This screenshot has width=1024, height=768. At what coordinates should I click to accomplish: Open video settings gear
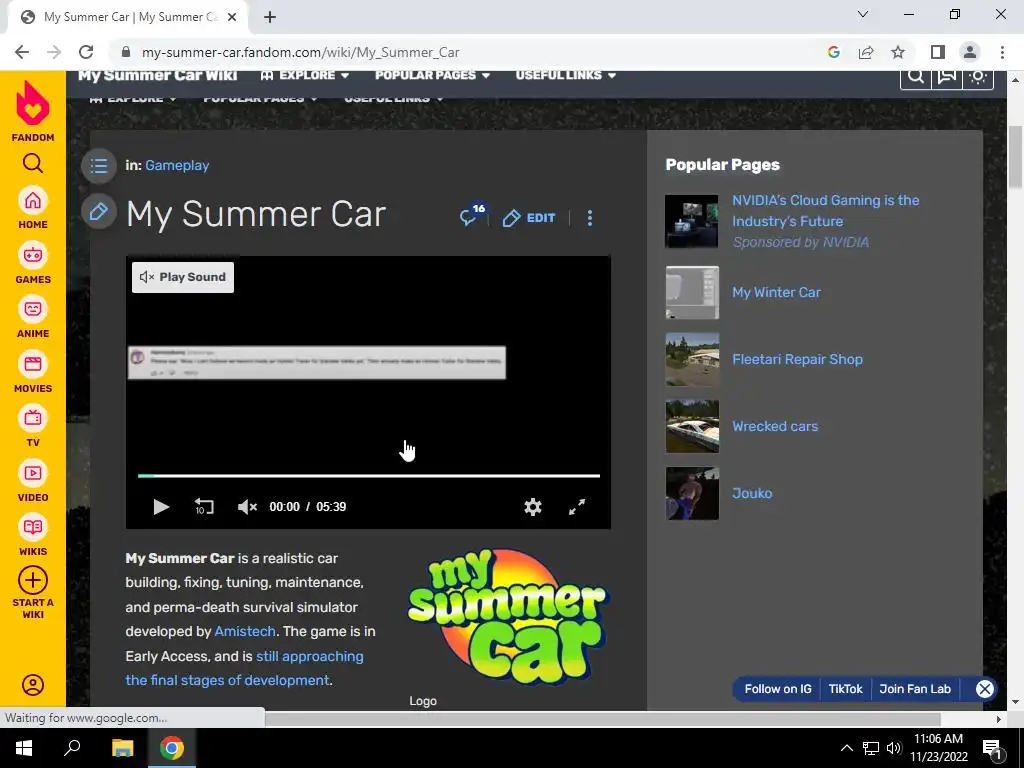click(533, 507)
